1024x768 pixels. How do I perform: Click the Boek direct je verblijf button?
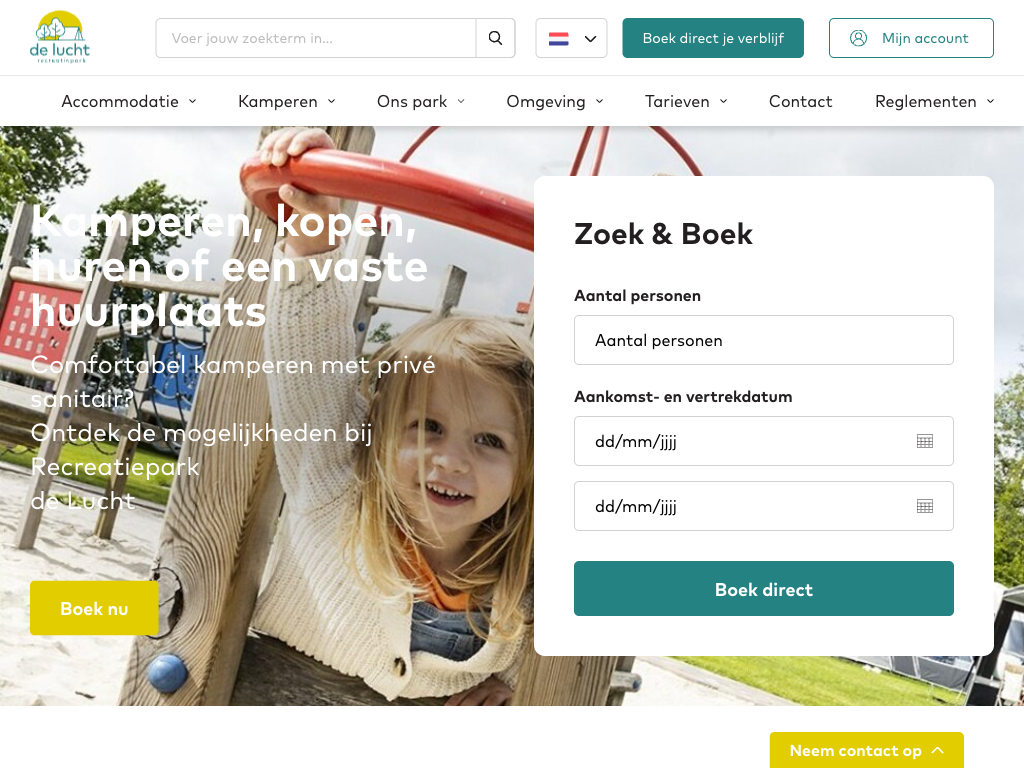tap(712, 38)
